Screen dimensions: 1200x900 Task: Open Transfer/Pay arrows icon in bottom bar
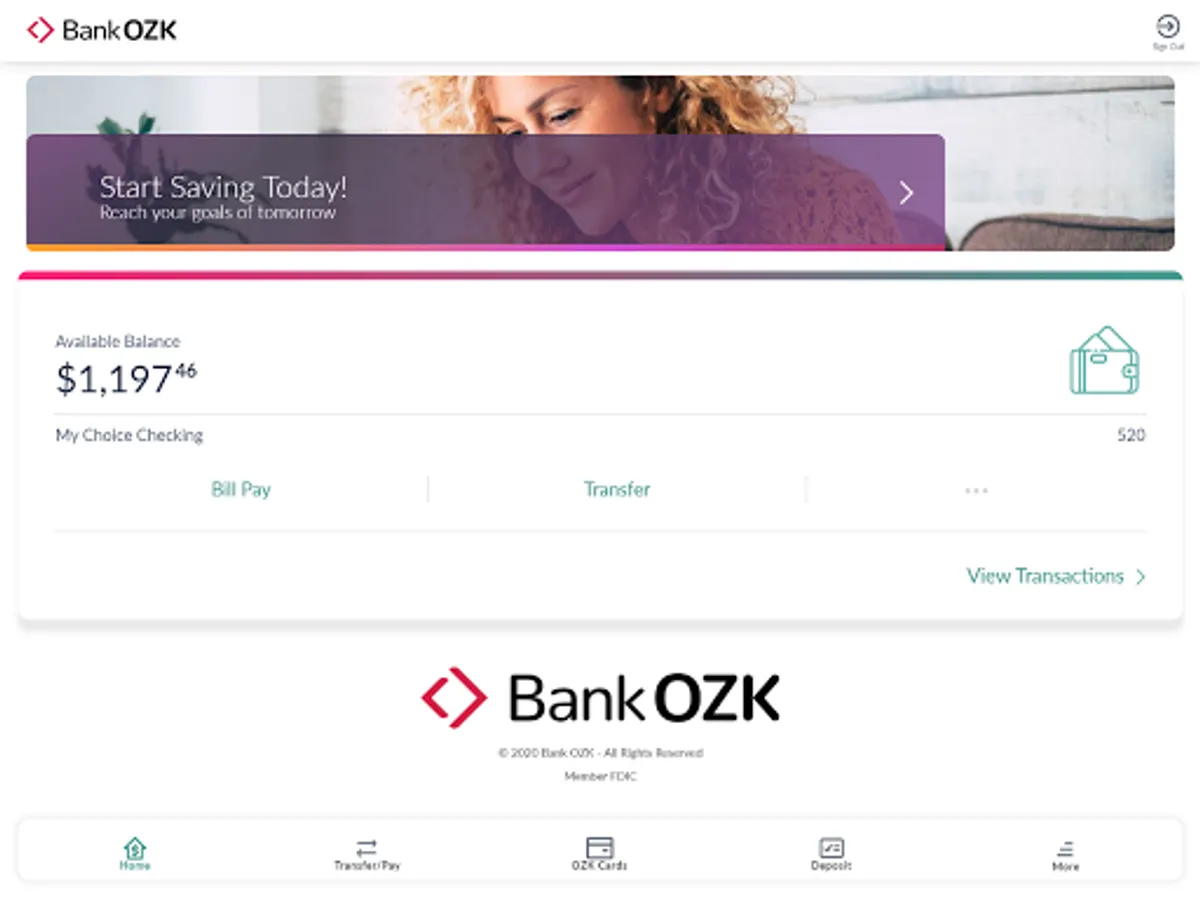coord(367,847)
